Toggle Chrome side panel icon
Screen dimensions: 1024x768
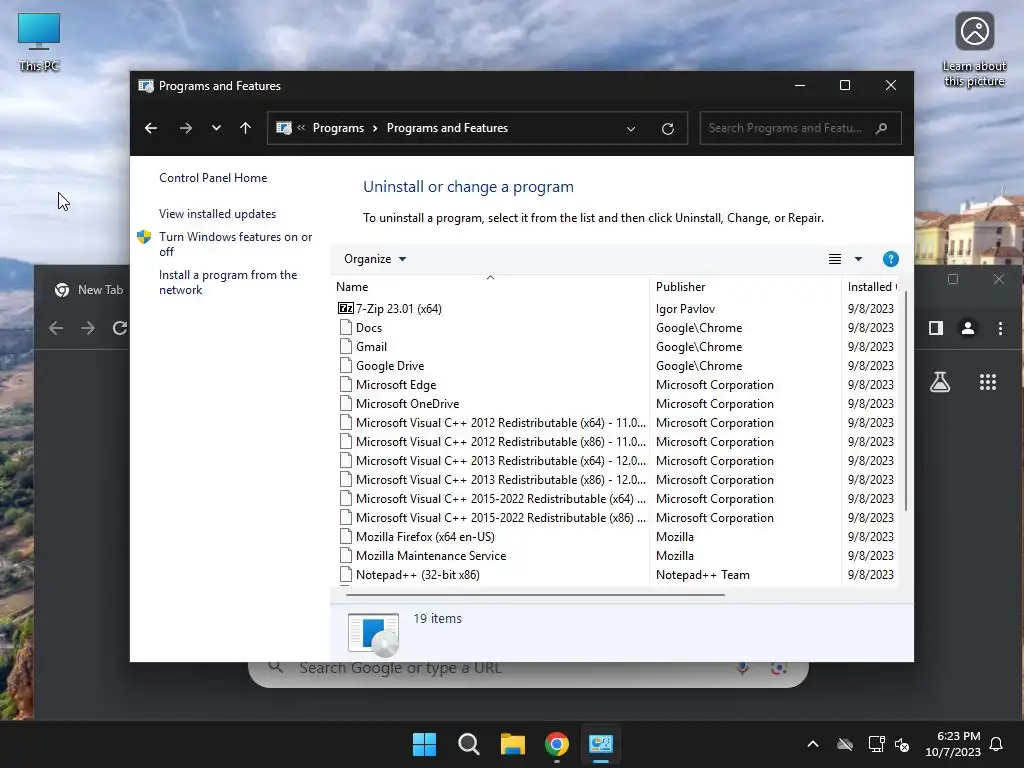[936, 328]
